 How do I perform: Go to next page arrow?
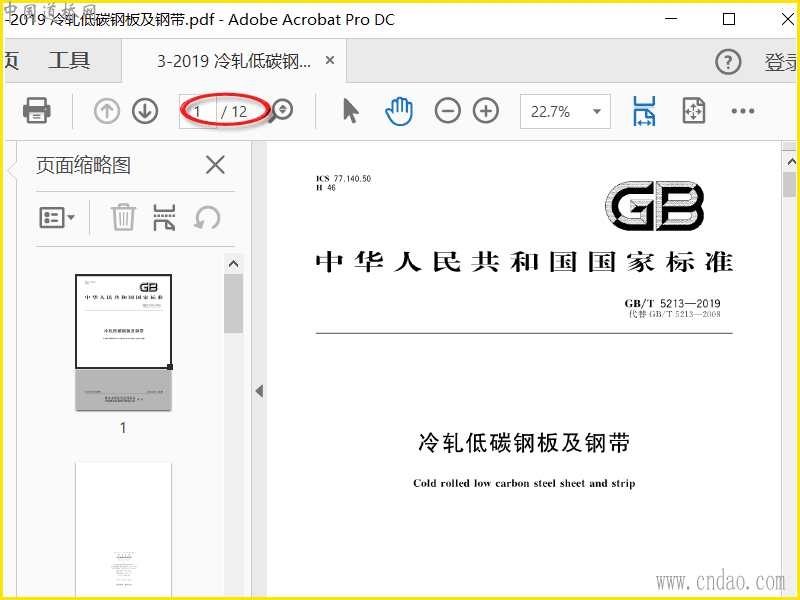click(145, 111)
